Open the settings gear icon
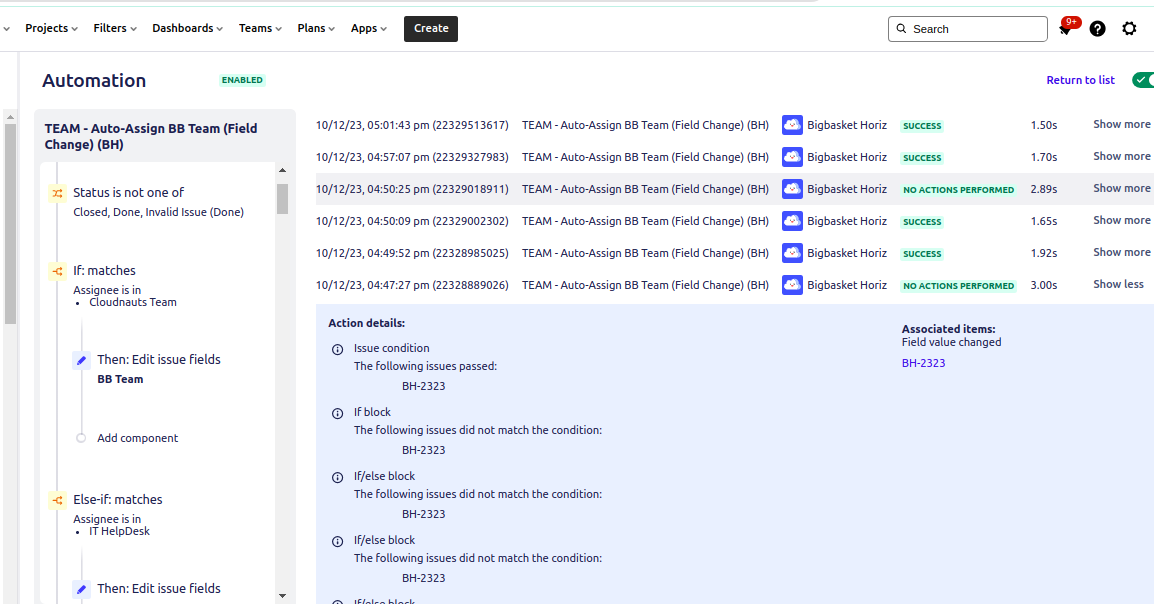 pos(1129,29)
